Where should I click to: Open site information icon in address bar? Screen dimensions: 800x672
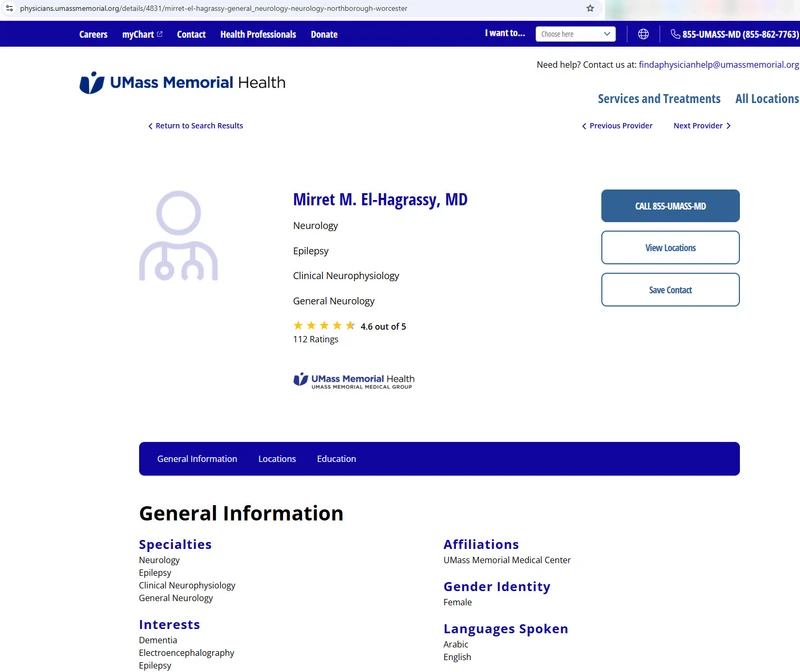[9, 8]
